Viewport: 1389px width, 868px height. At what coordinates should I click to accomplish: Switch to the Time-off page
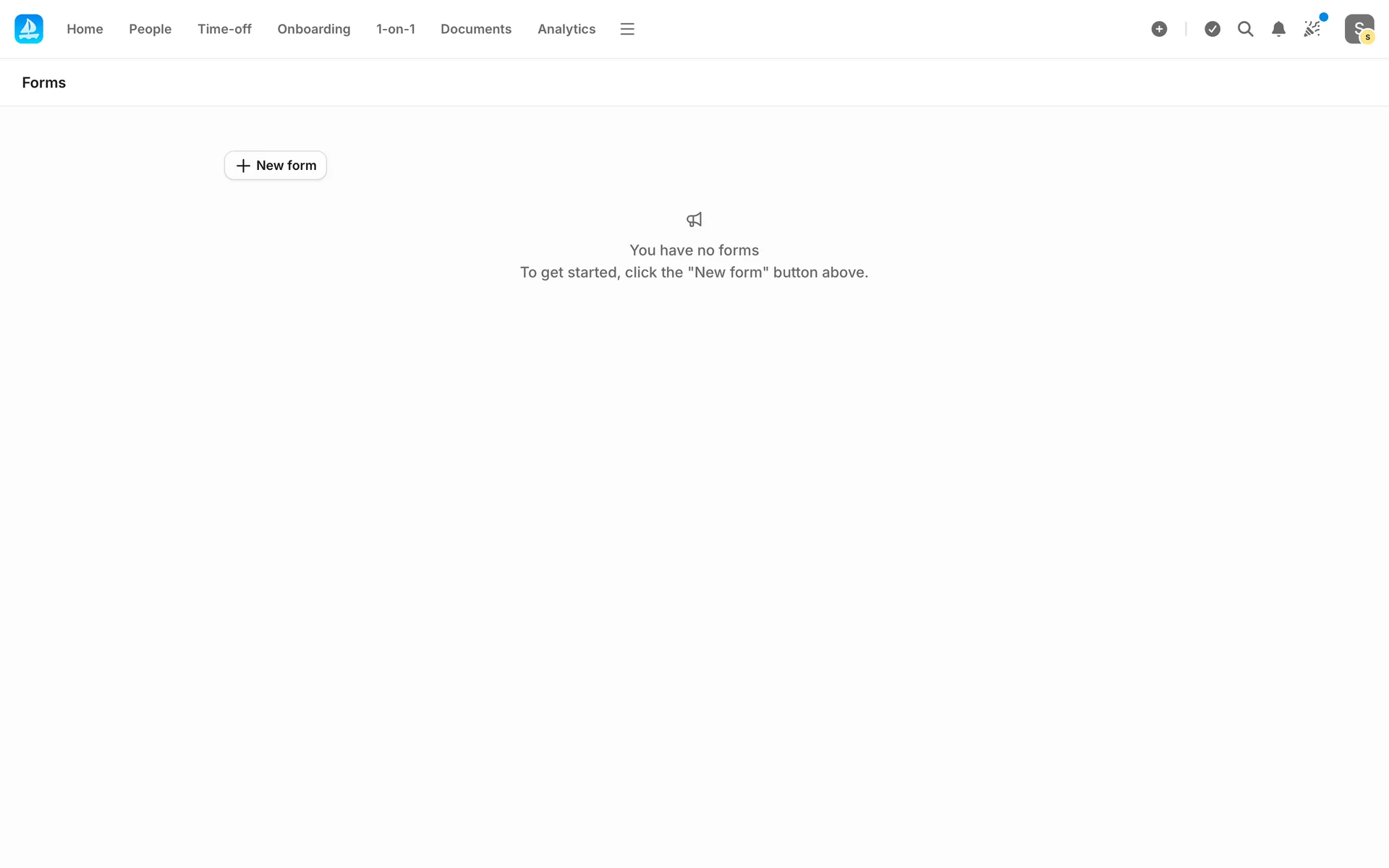(x=224, y=29)
